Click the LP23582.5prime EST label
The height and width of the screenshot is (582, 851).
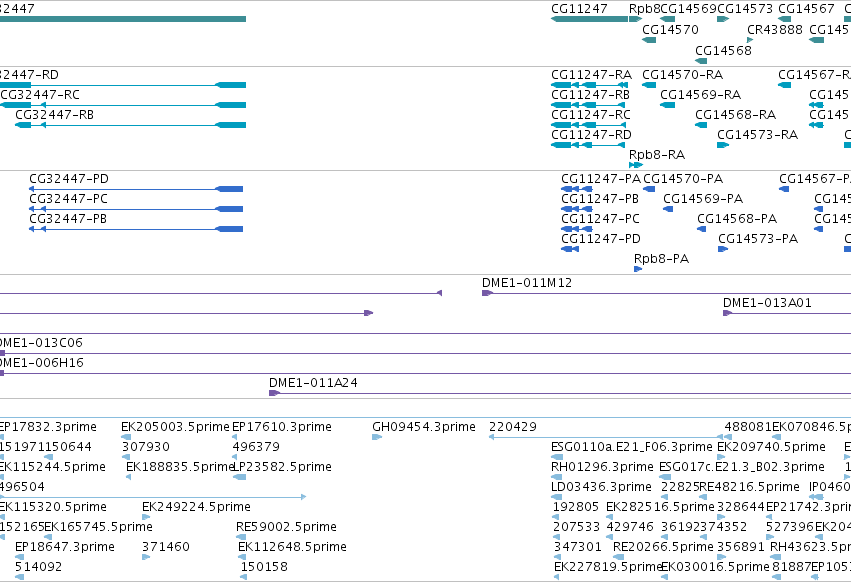pos(282,467)
